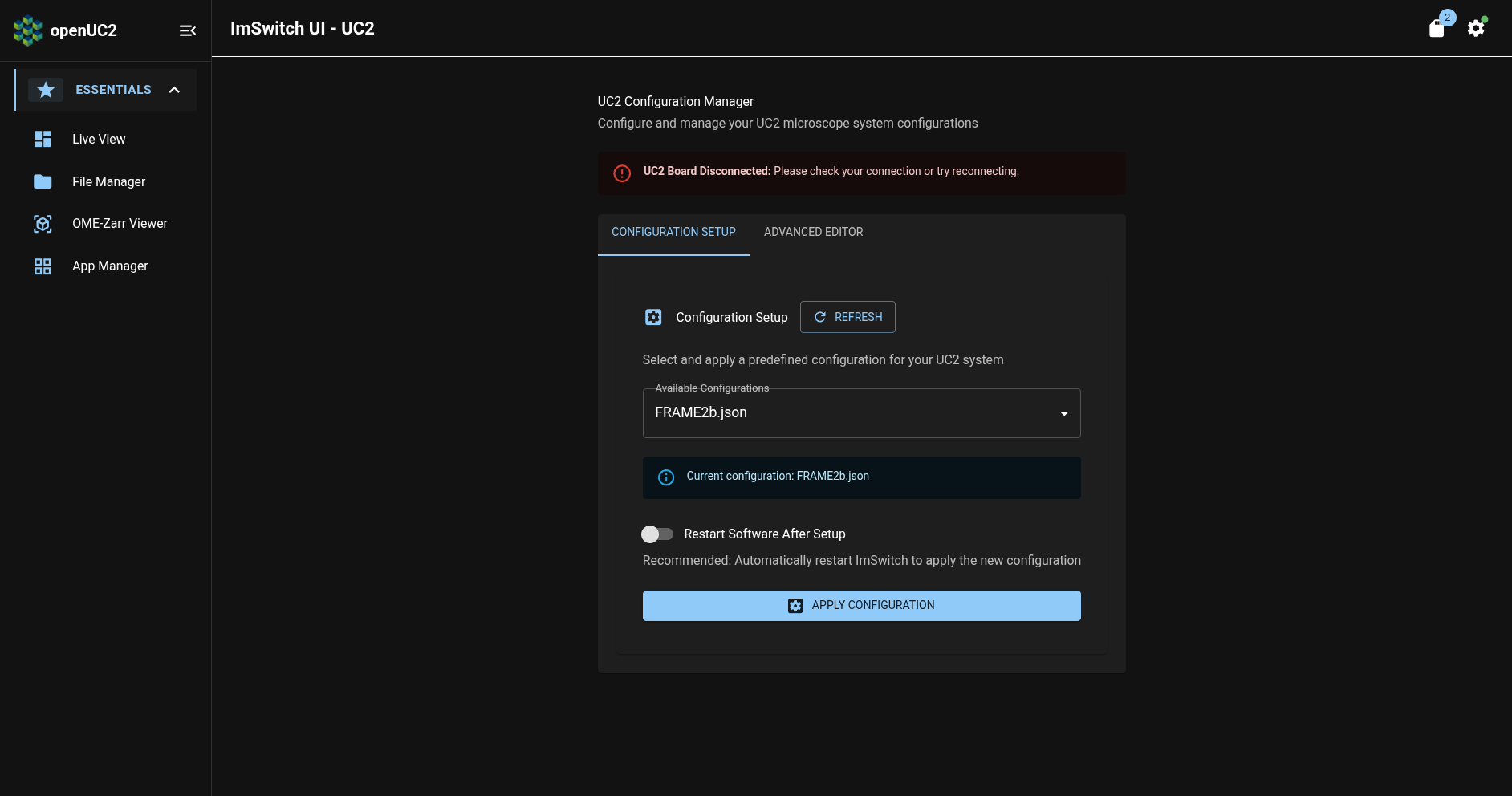
Task: Switch to the Advanced Editor tab
Action: point(813,232)
